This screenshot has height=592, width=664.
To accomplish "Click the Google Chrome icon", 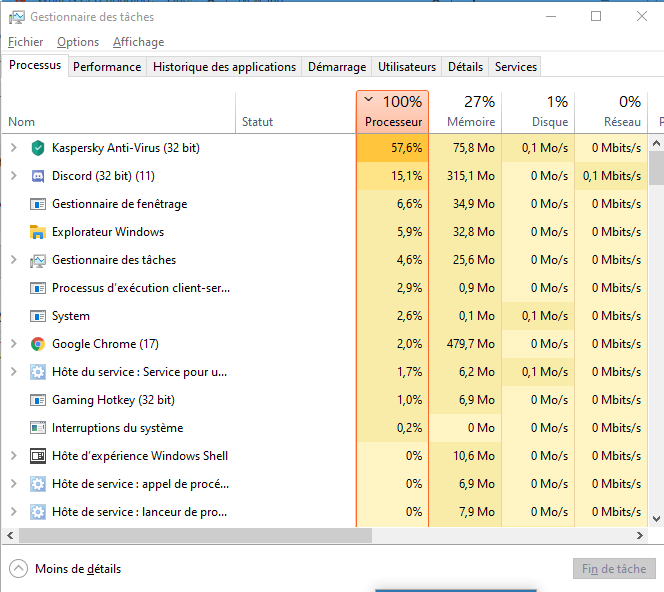I will tap(38, 344).
